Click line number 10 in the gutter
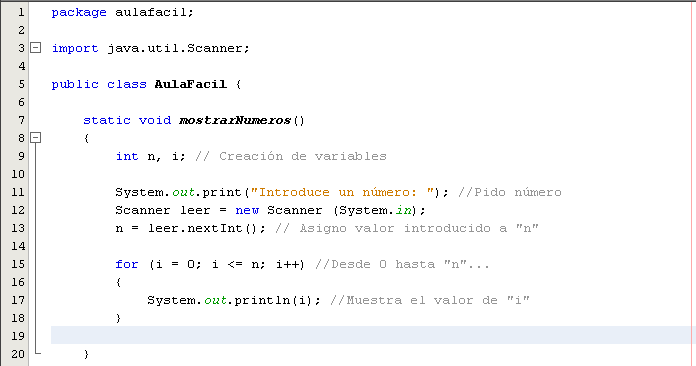Screen dimensions: 696x366 tap(18, 174)
